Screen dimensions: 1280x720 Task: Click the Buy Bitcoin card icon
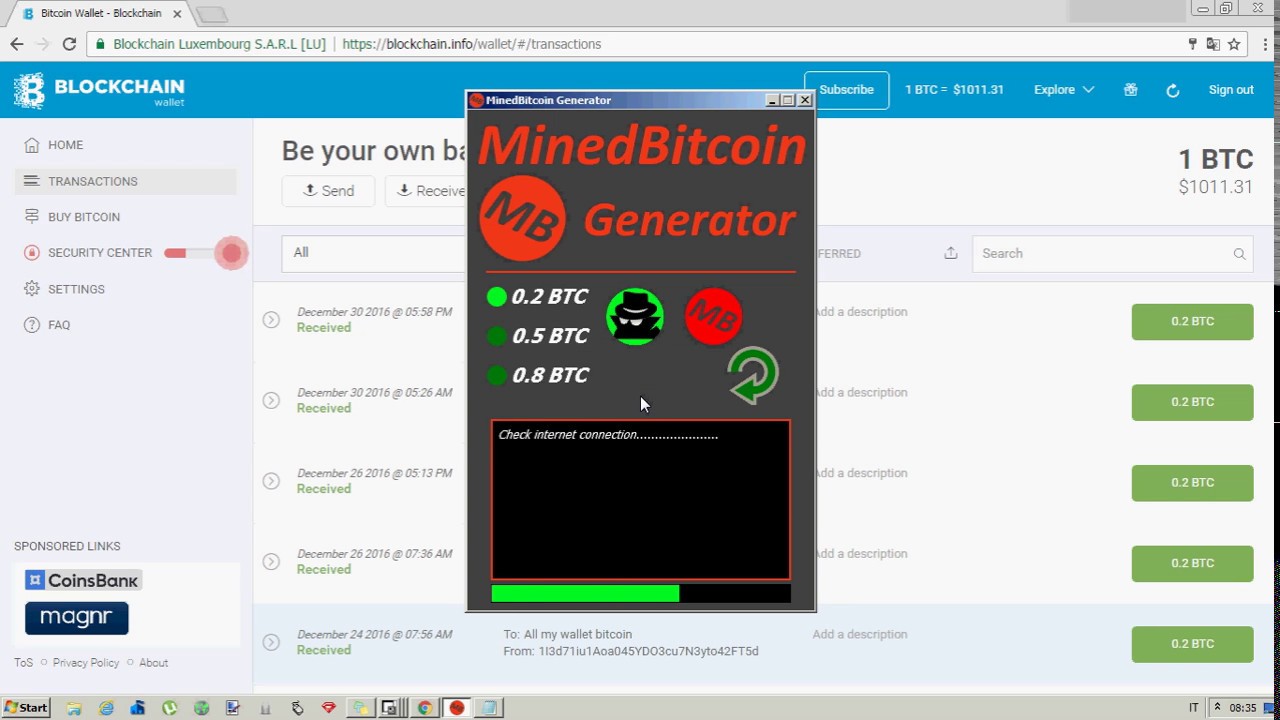[x=32, y=217]
